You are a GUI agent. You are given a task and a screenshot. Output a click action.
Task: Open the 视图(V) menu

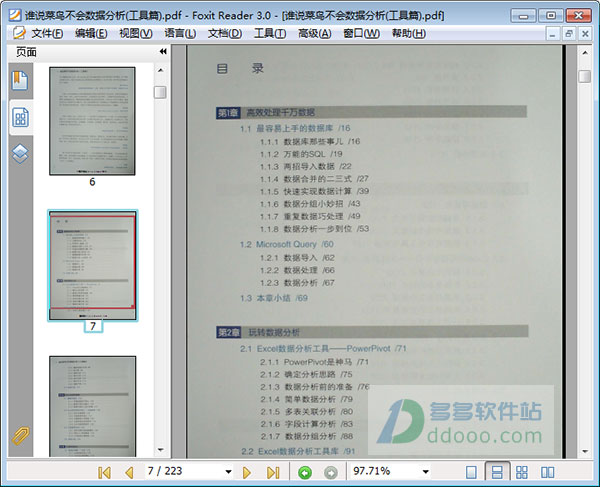(136, 34)
